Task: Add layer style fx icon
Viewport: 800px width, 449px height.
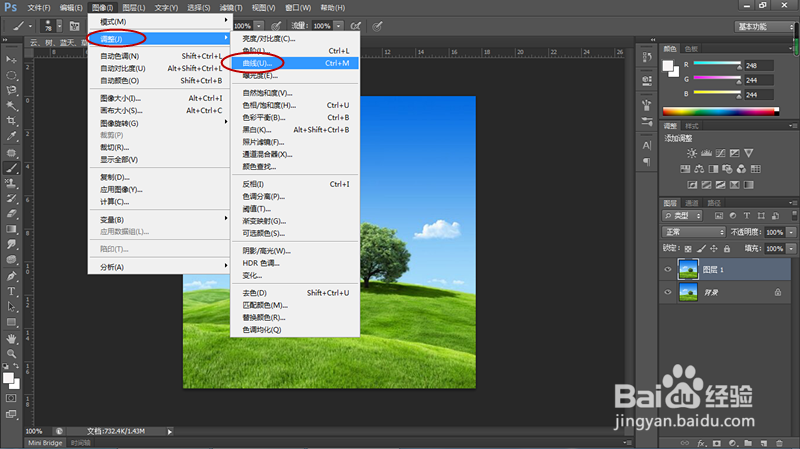Action: [x=702, y=443]
